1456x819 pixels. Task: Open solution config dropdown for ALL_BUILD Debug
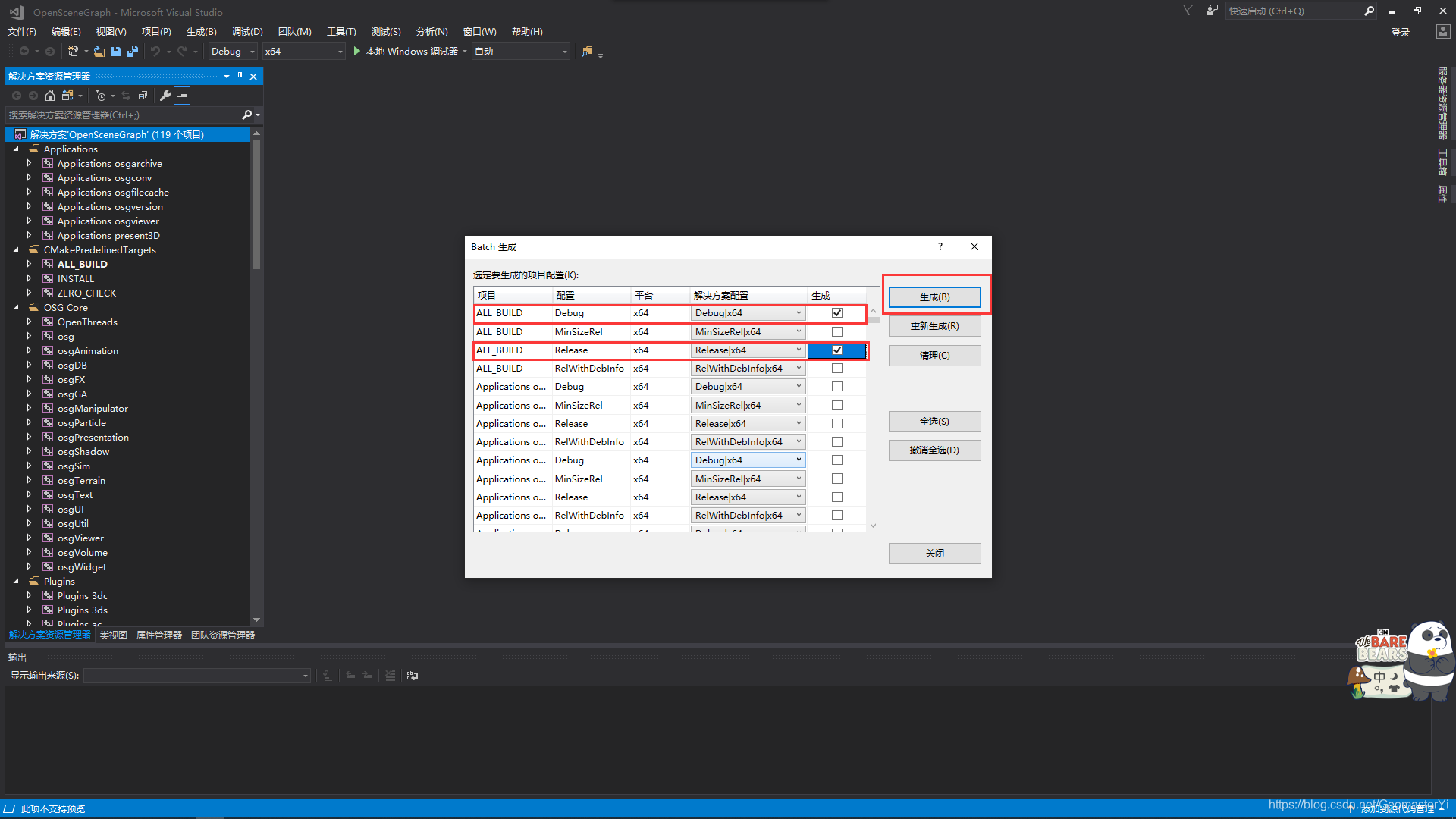[748, 313]
